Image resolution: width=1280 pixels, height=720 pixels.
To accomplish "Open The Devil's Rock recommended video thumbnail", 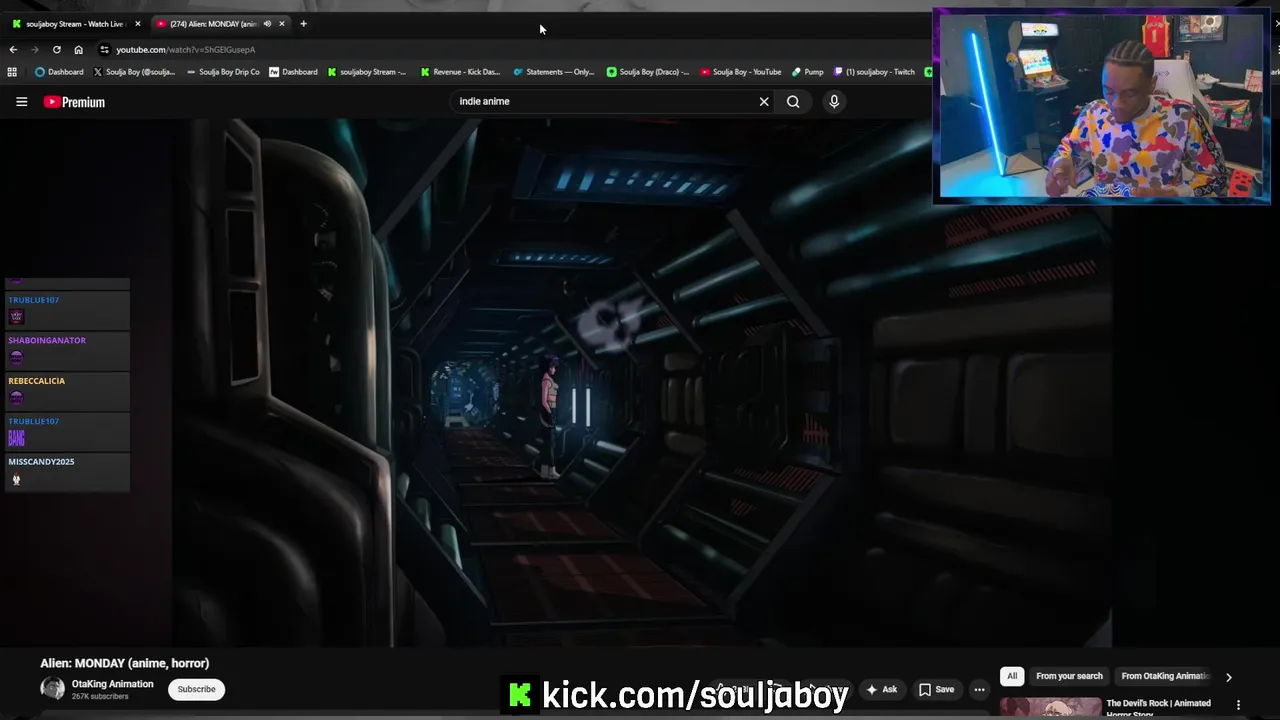I will [1050, 708].
